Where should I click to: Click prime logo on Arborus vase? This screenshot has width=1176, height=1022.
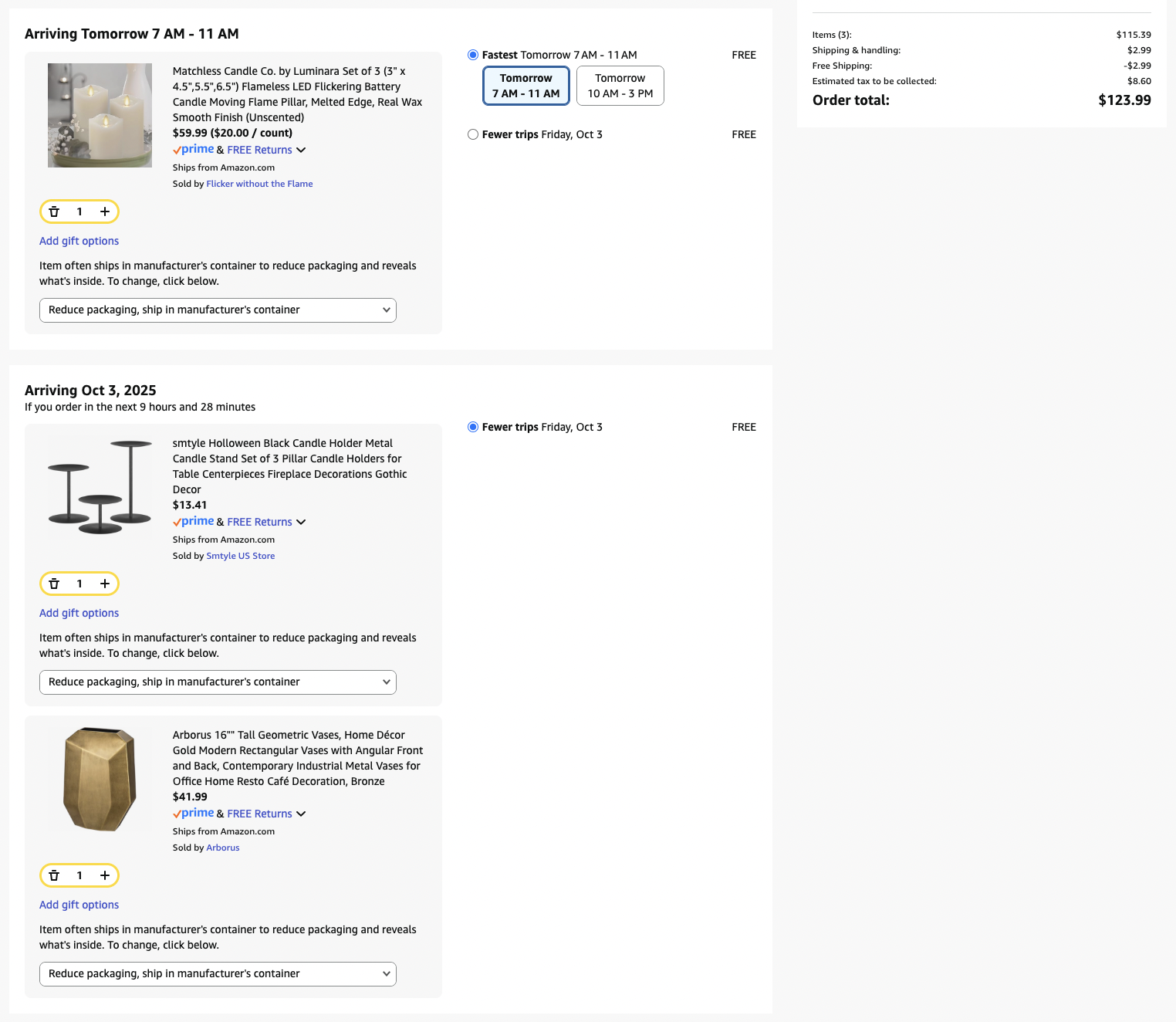[194, 814]
